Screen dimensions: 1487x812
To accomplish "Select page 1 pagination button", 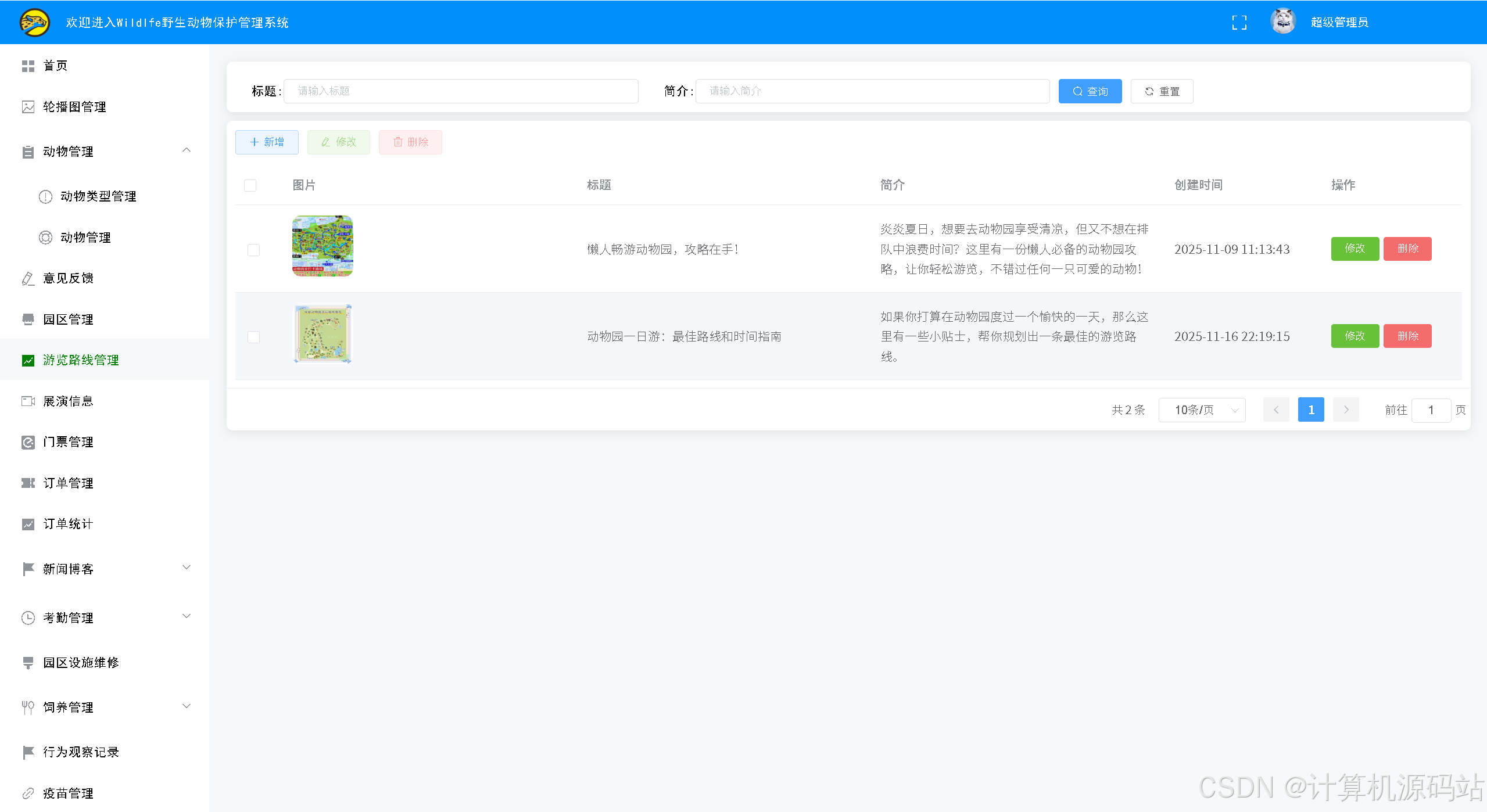I will click(1311, 409).
